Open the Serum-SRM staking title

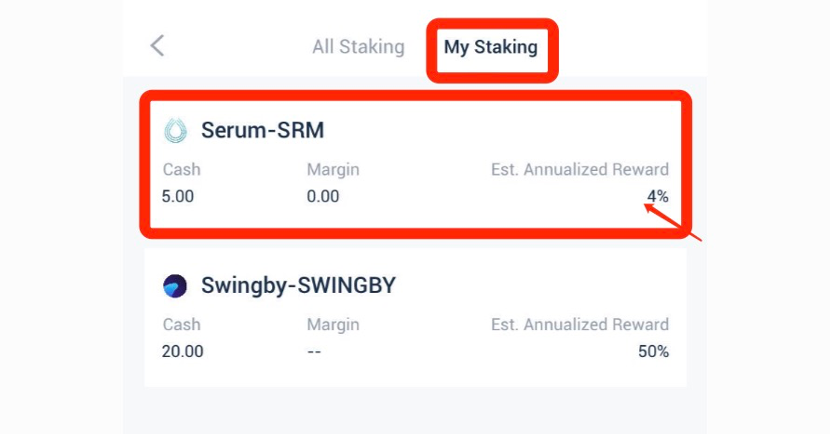pyautogui.click(x=263, y=130)
